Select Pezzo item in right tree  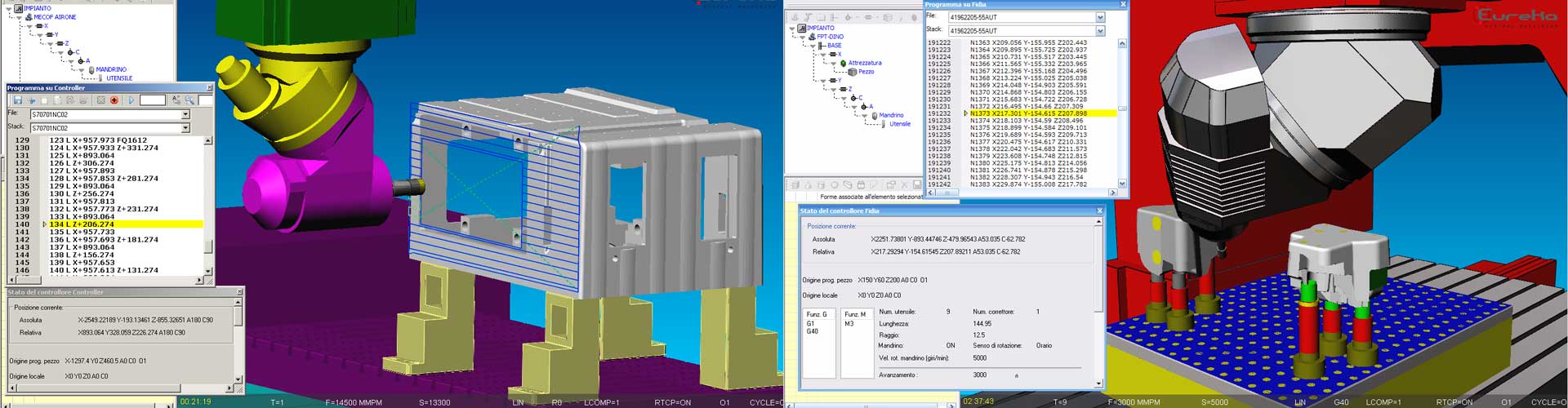coord(866,72)
